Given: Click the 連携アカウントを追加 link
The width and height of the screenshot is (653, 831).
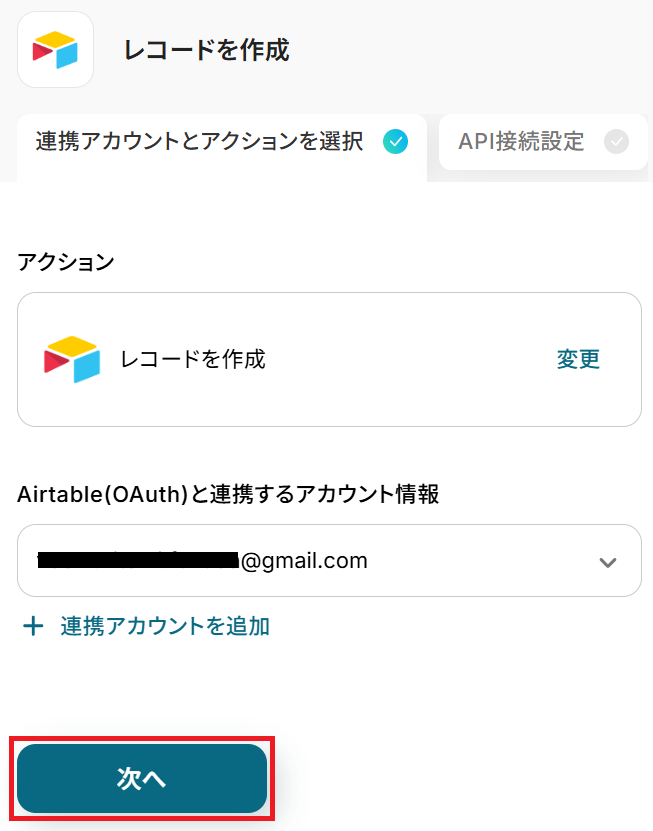Looking at the screenshot, I should click(165, 627).
